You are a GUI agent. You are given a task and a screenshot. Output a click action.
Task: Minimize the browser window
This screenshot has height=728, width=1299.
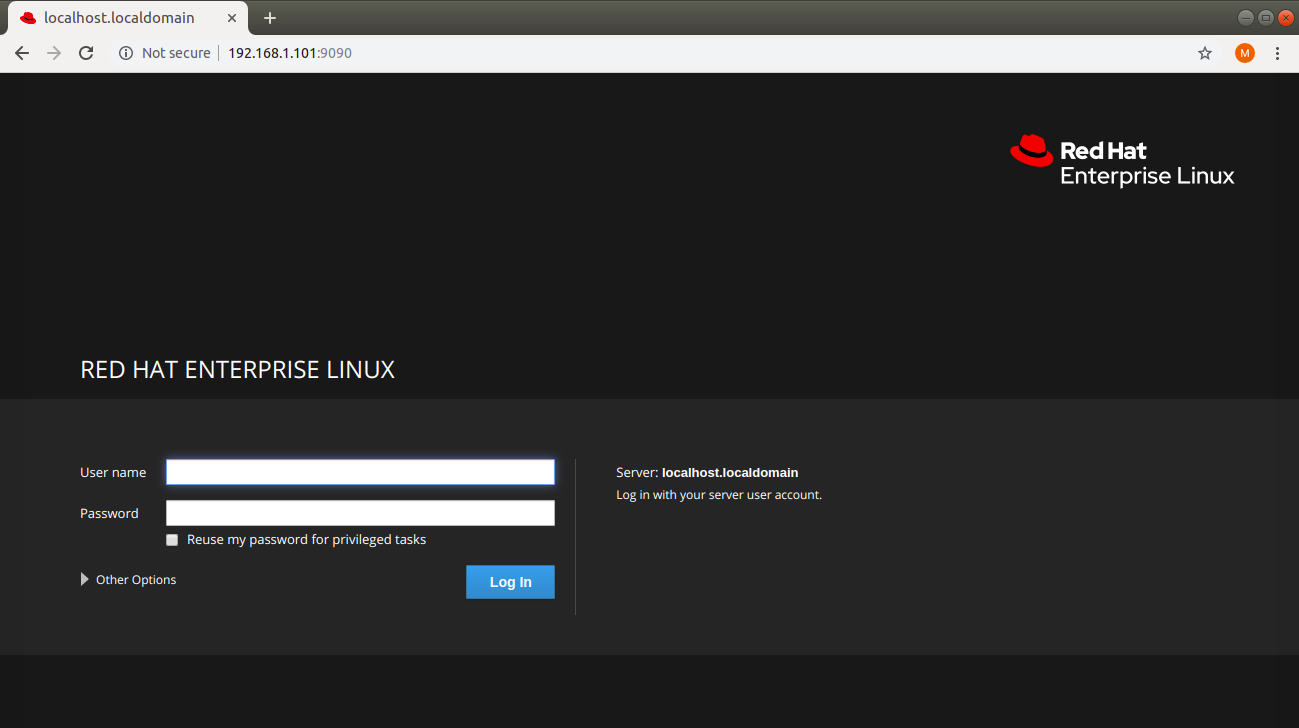[1245, 17]
